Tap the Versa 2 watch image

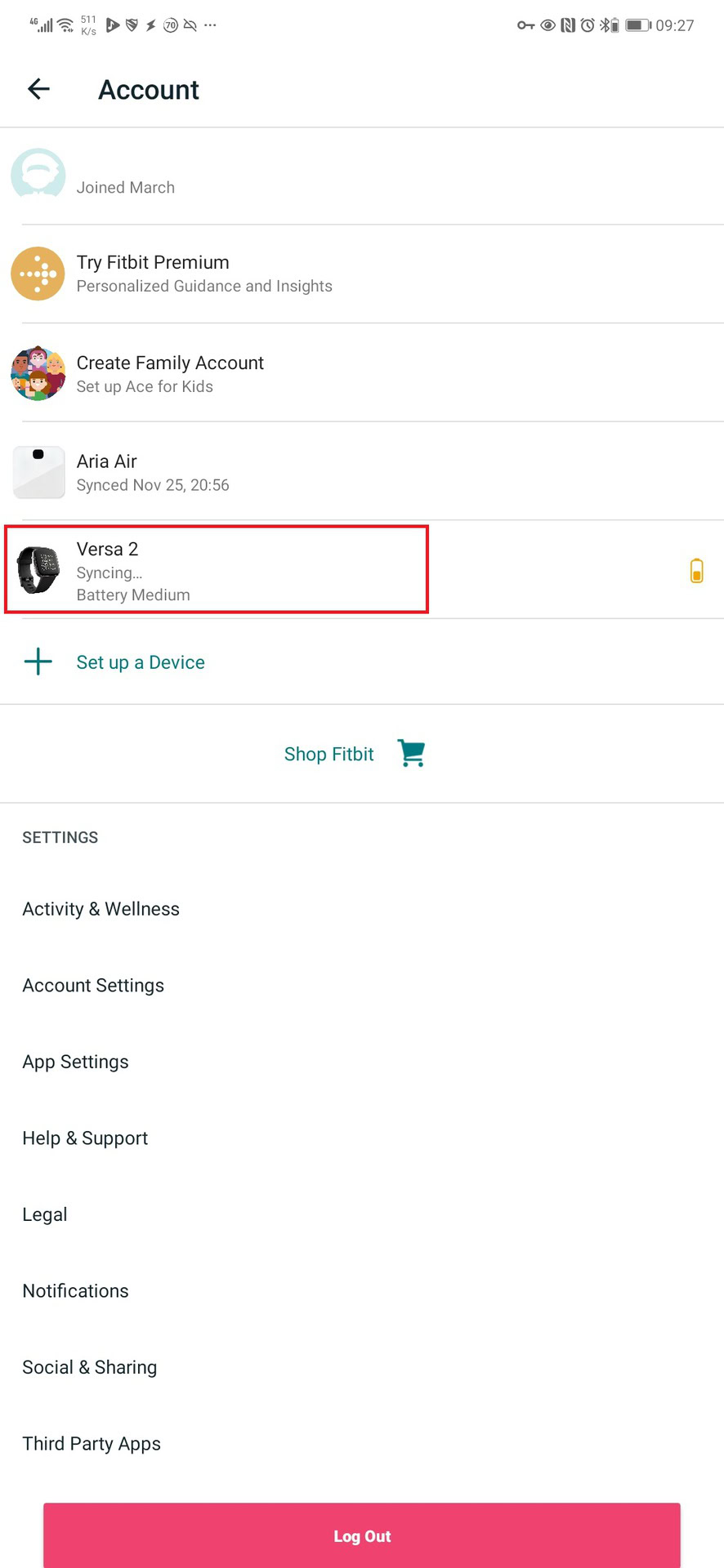38,569
